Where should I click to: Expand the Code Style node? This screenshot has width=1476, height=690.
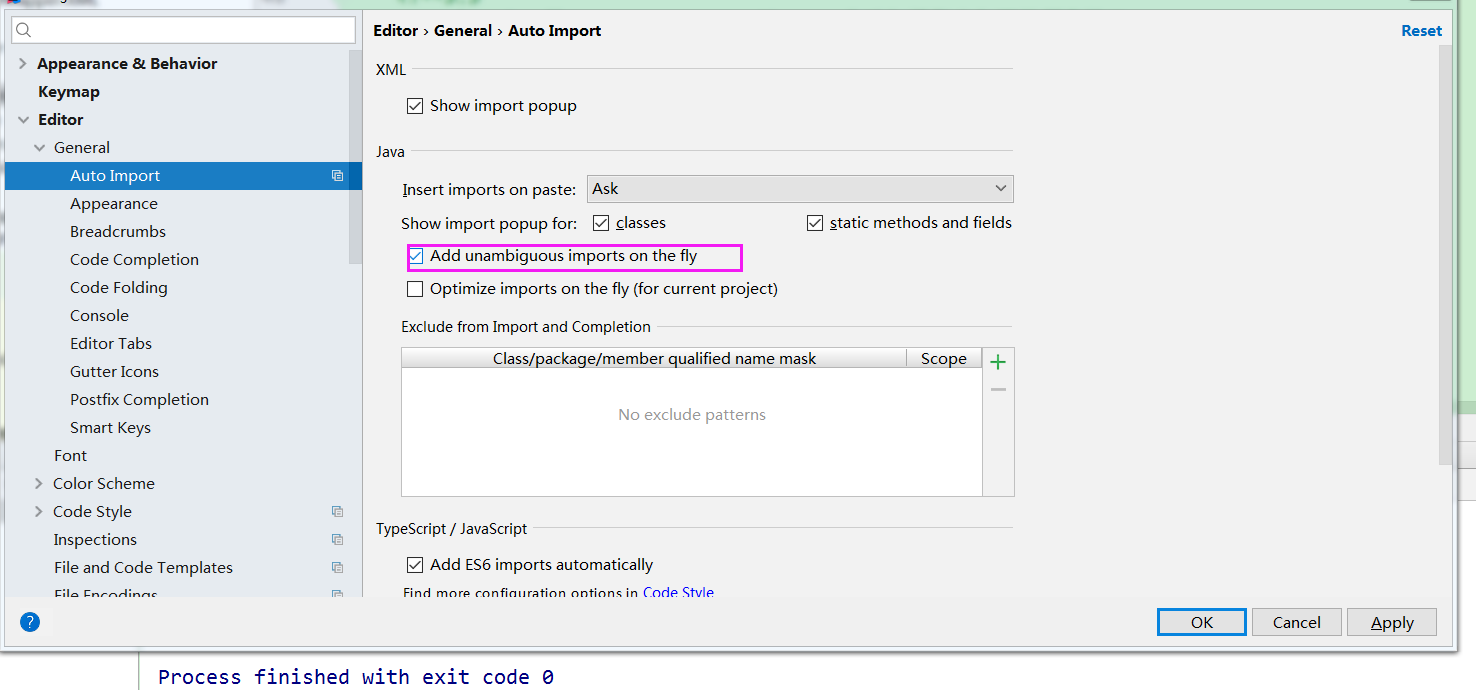click(39, 512)
